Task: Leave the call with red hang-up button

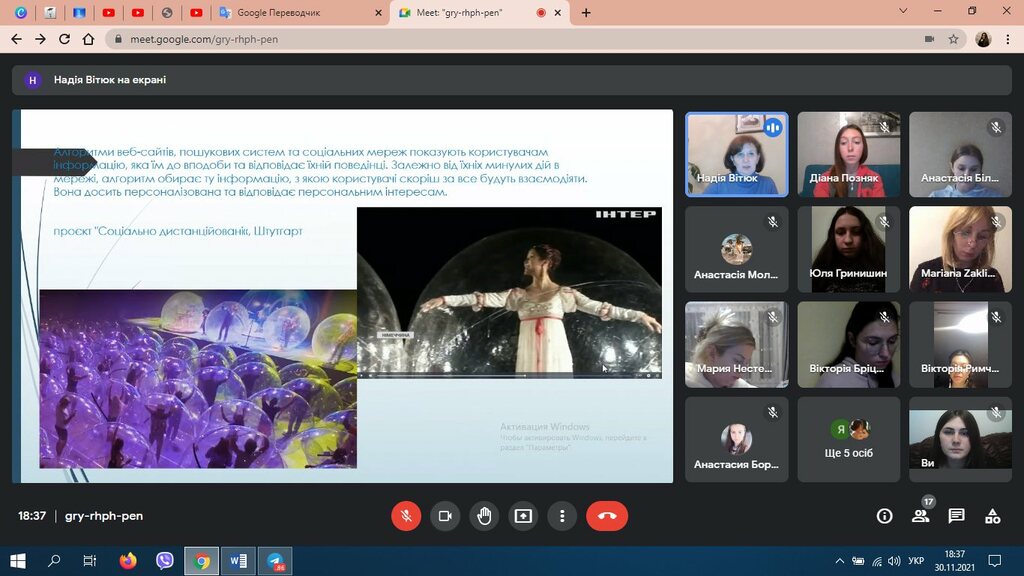Action: 607,516
